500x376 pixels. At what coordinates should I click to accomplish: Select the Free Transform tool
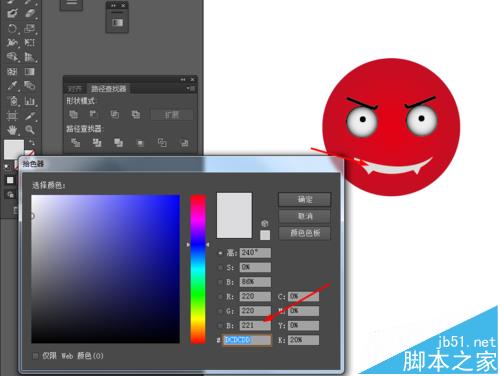30,43
